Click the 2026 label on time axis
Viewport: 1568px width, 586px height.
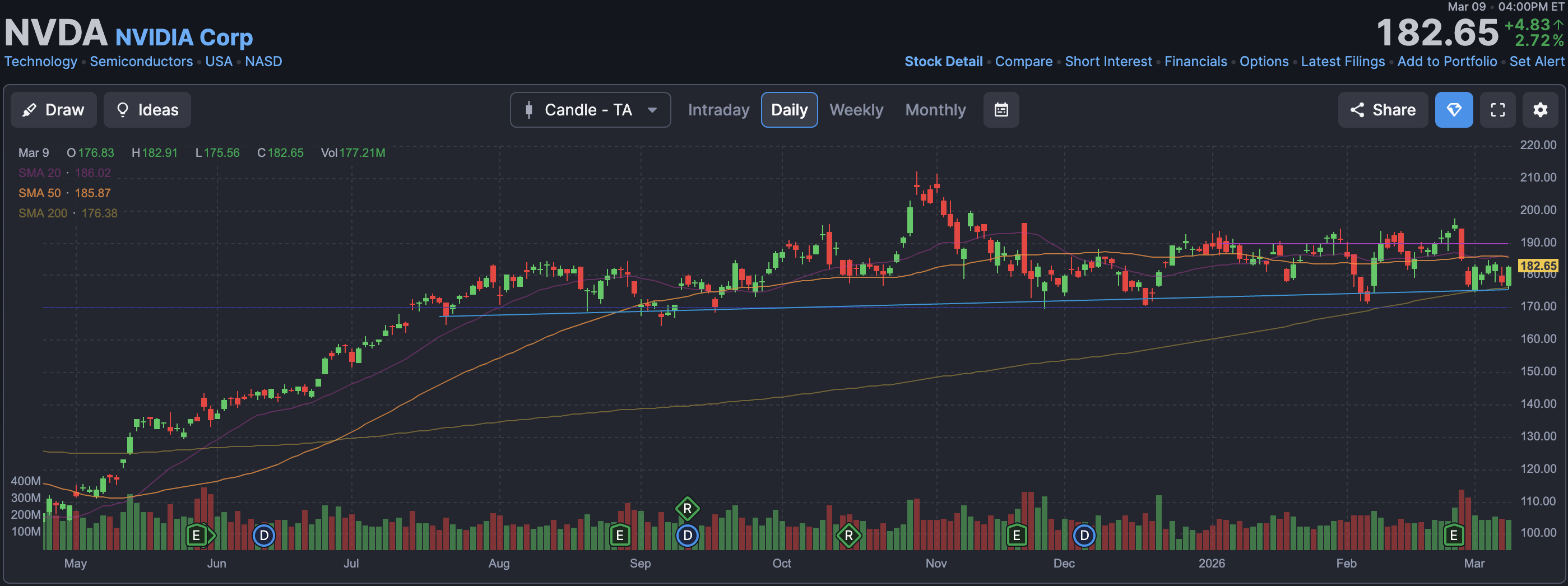pyautogui.click(x=1211, y=564)
